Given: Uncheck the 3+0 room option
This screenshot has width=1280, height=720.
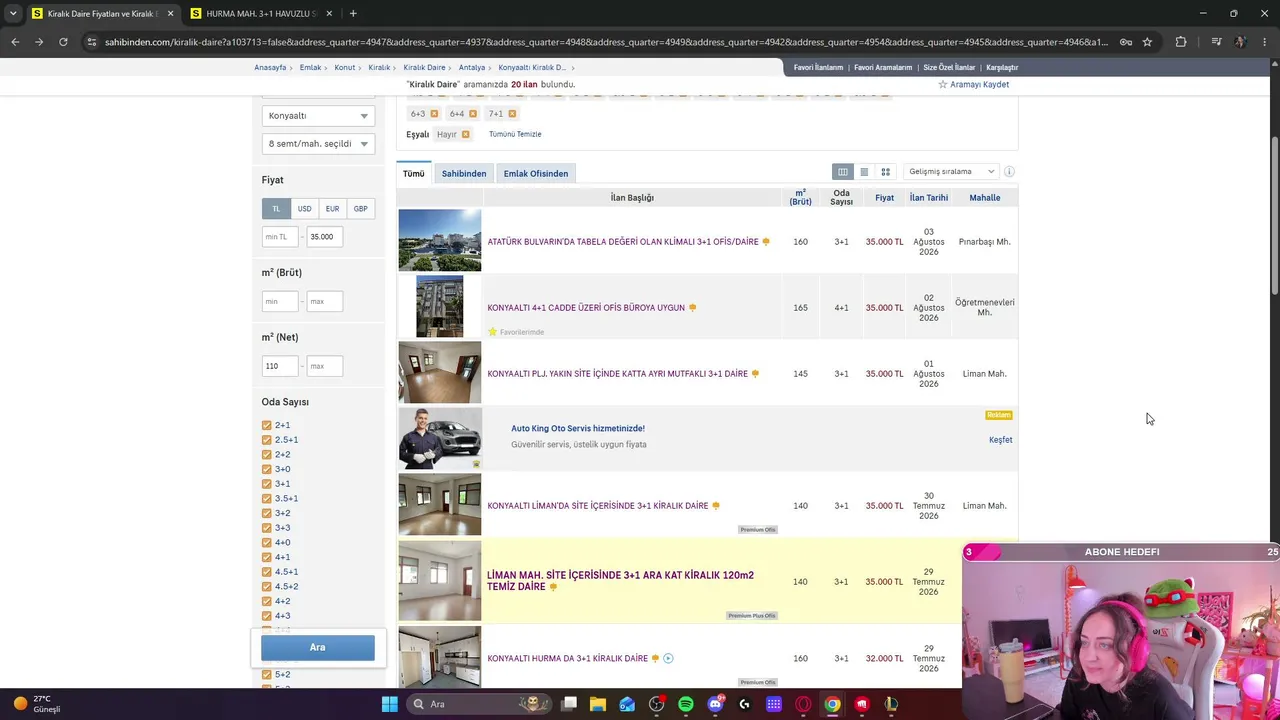Looking at the screenshot, I should tap(267, 469).
